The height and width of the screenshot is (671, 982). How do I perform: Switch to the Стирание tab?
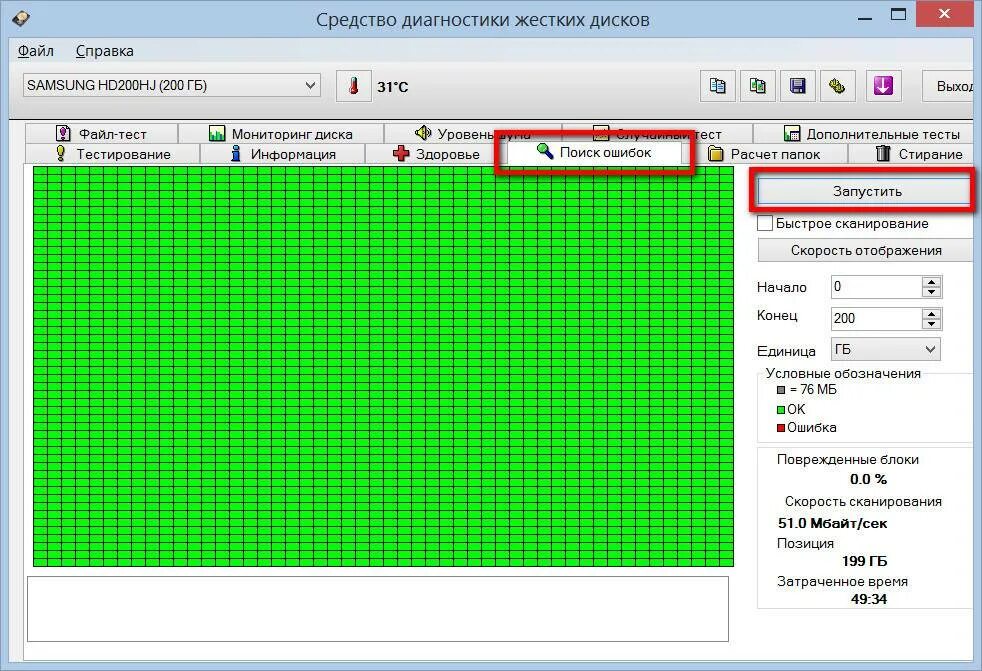click(918, 154)
